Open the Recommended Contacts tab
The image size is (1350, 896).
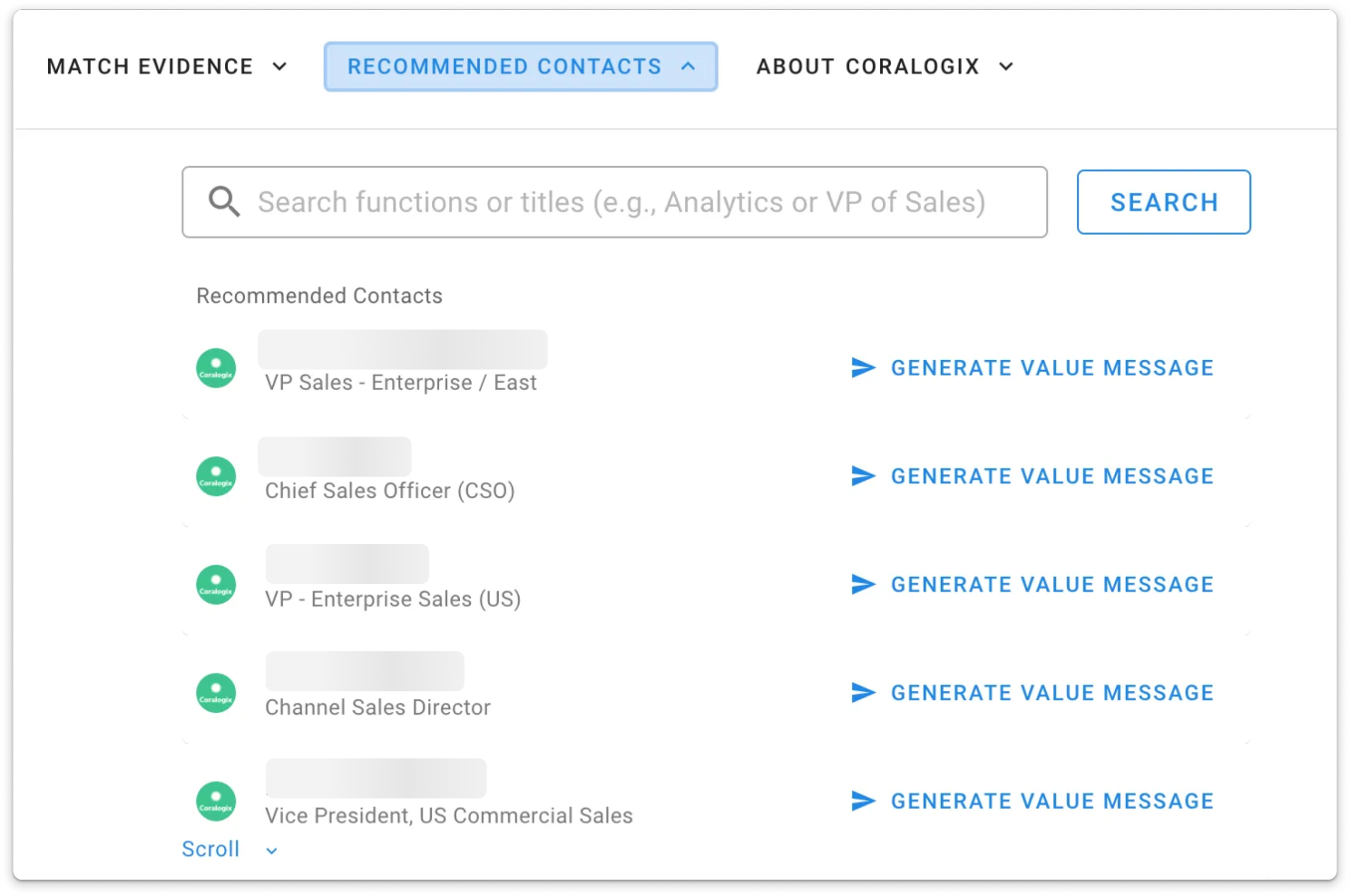click(504, 67)
